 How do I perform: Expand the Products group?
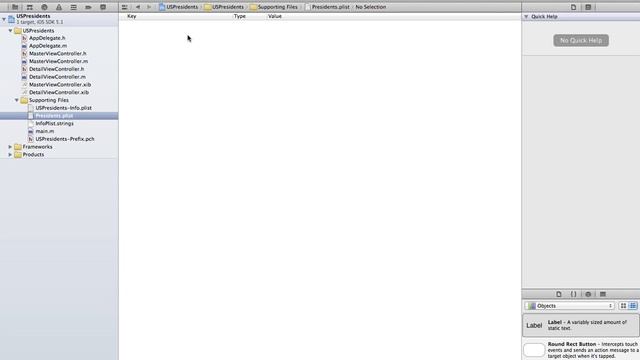tap(10, 154)
